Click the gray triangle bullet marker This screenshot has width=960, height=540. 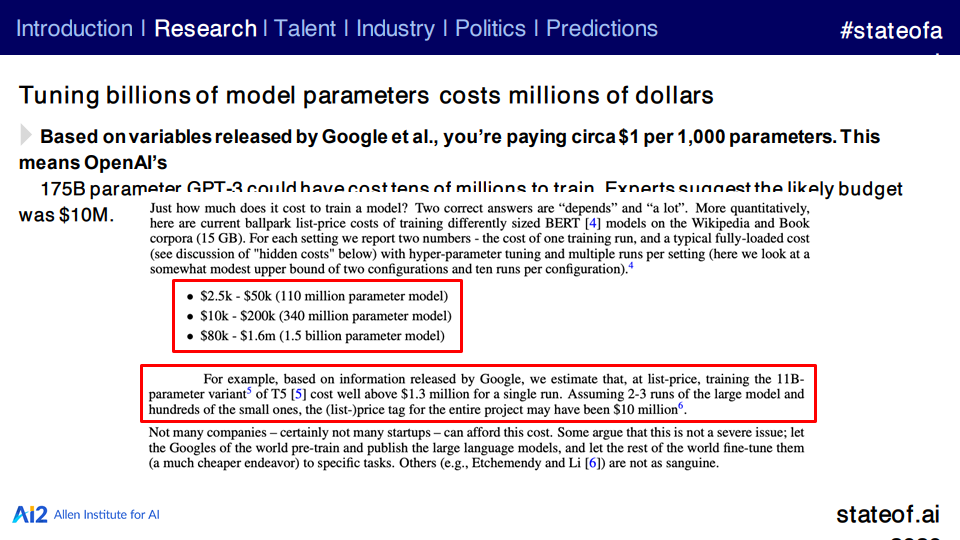[x=26, y=135]
